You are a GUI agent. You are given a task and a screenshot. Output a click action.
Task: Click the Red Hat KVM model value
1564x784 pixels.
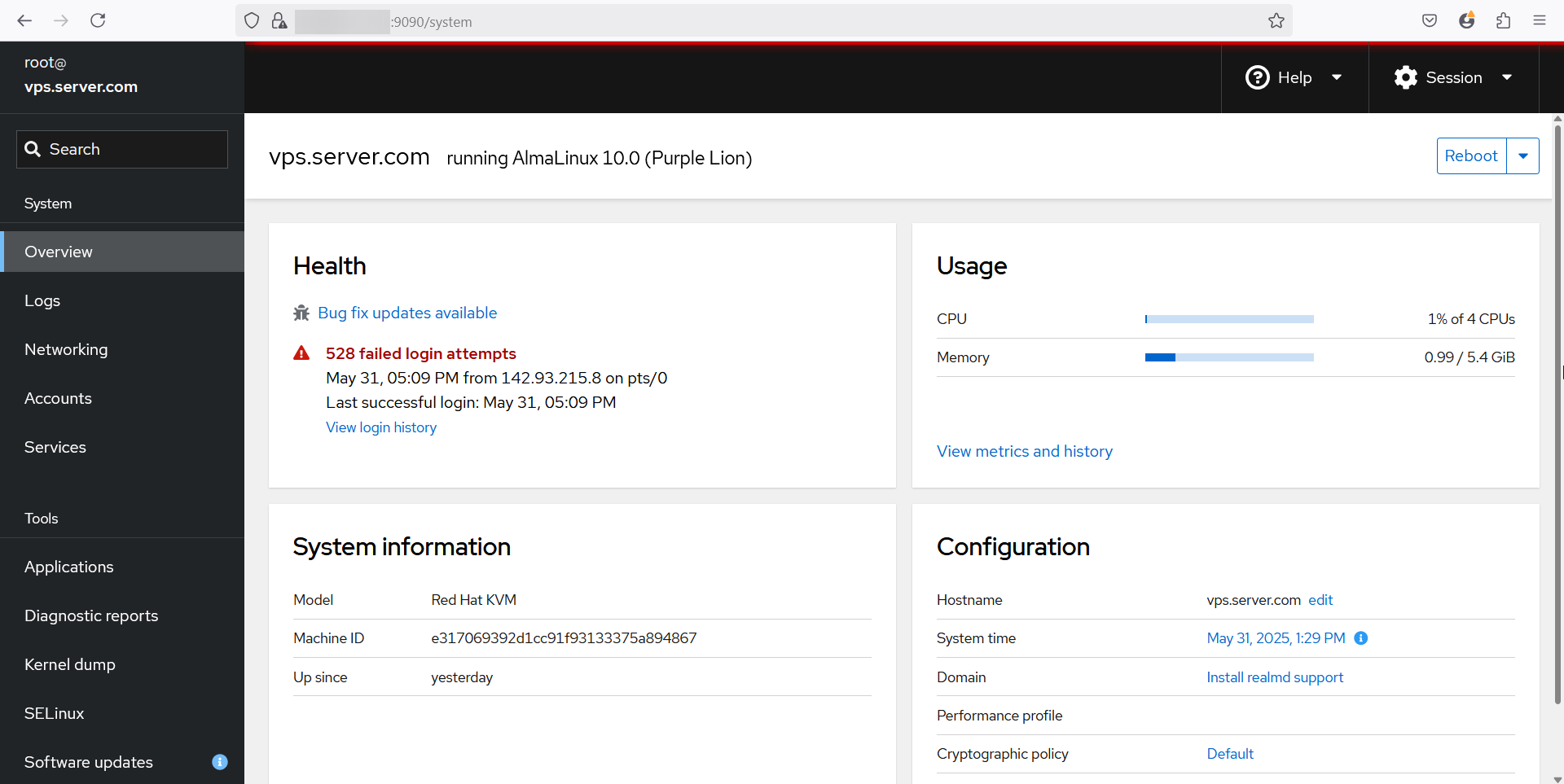click(473, 600)
